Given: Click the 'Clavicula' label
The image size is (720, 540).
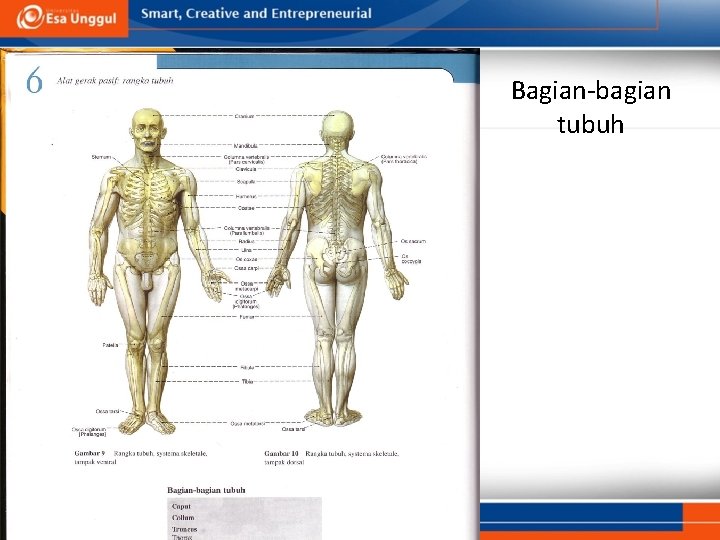Looking at the screenshot, I should coord(246,169).
